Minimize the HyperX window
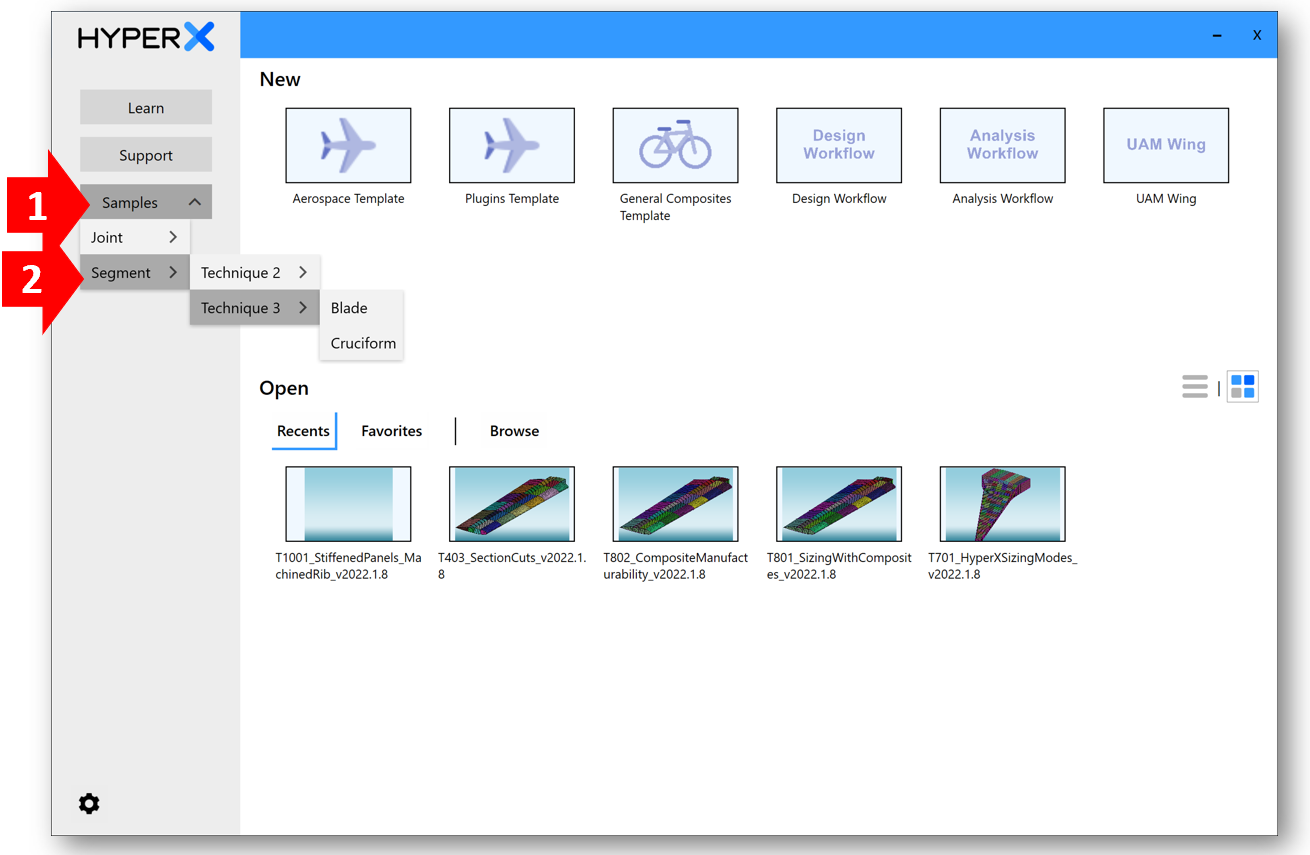The height and width of the screenshot is (855, 1310). click(x=1217, y=35)
